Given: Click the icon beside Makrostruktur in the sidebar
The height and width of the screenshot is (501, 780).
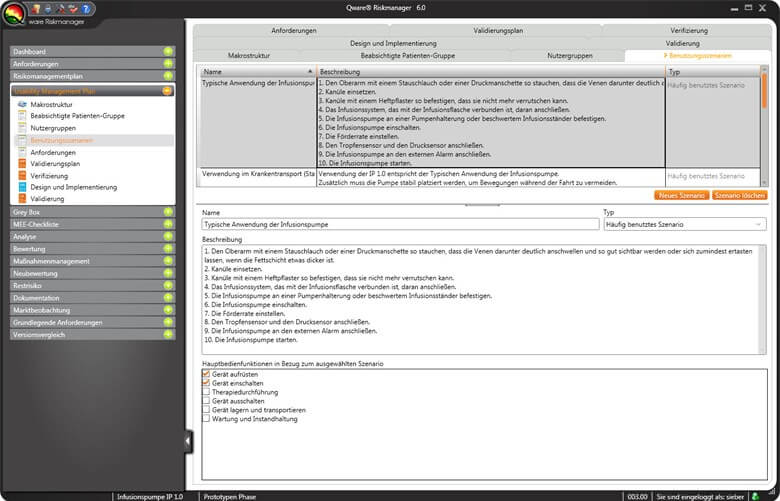Looking at the screenshot, I should 22,104.
